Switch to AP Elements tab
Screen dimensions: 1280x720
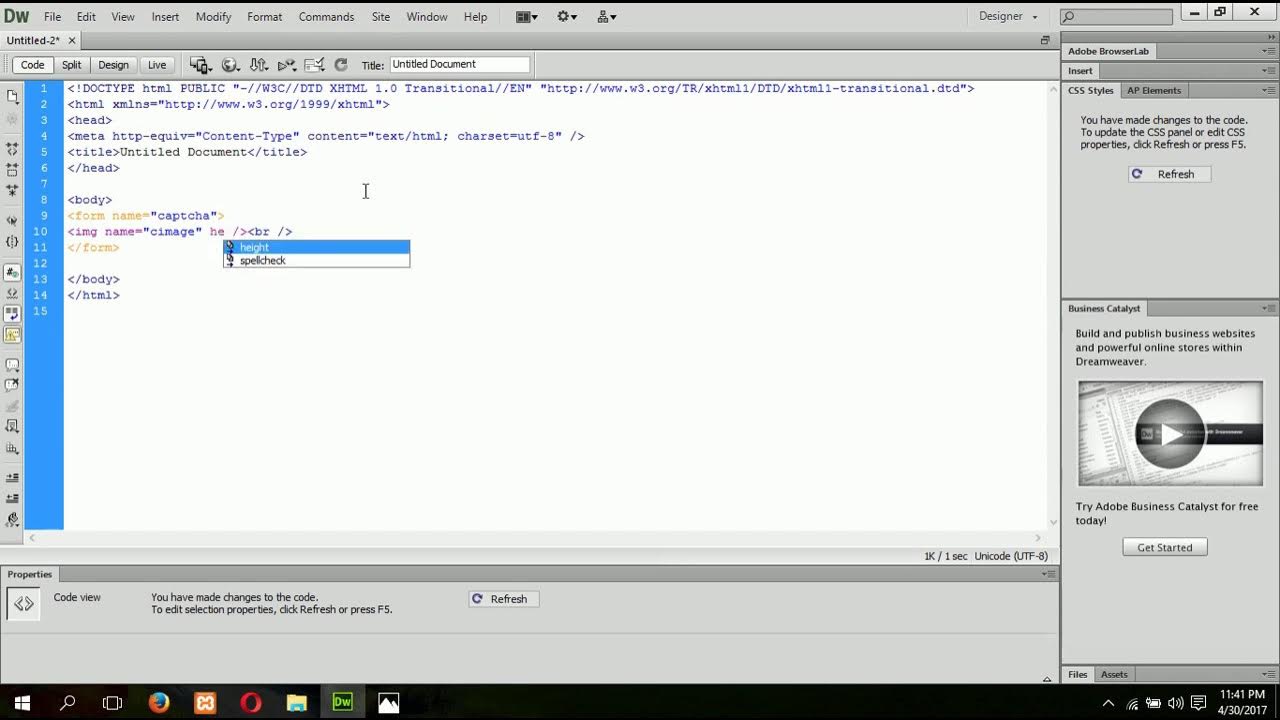(1154, 90)
